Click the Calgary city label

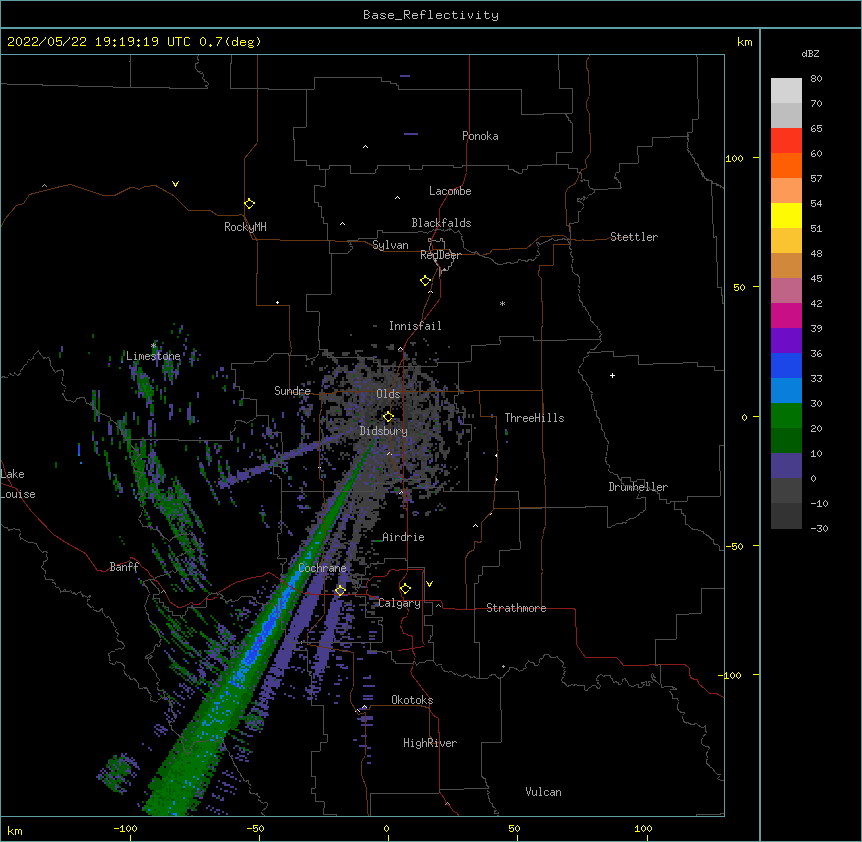tap(400, 603)
